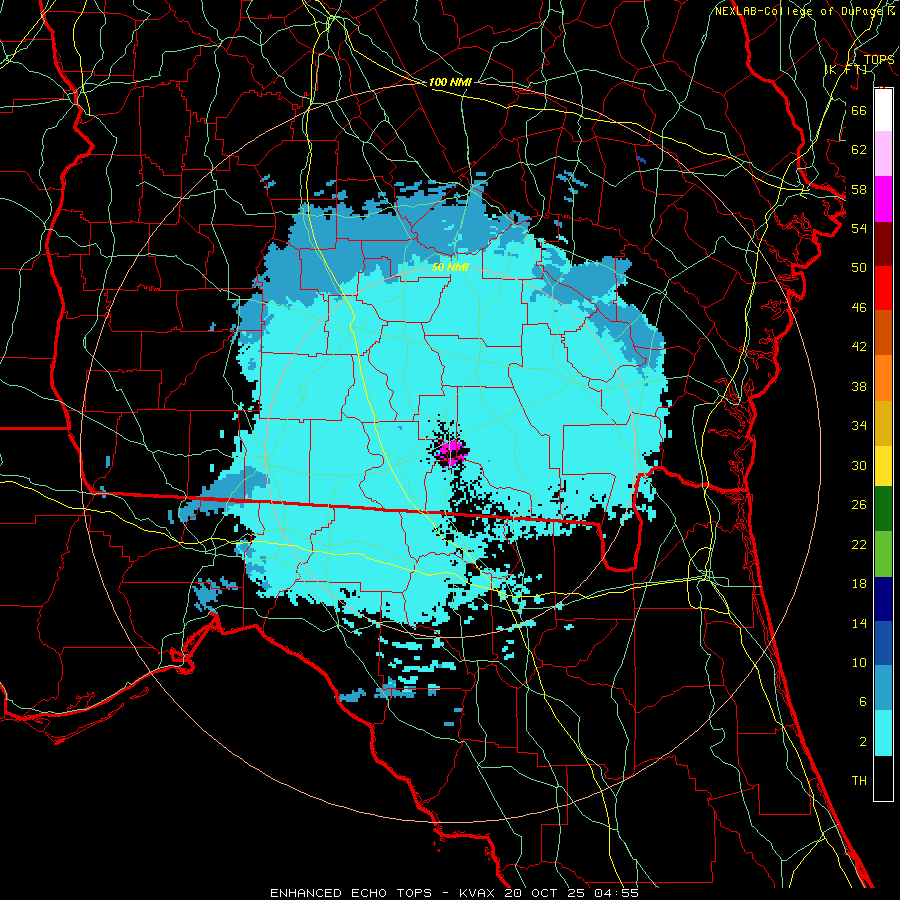This screenshot has height=900, width=900.
Task: Select the dark green legend swatch near 26
Action: click(x=883, y=509)
